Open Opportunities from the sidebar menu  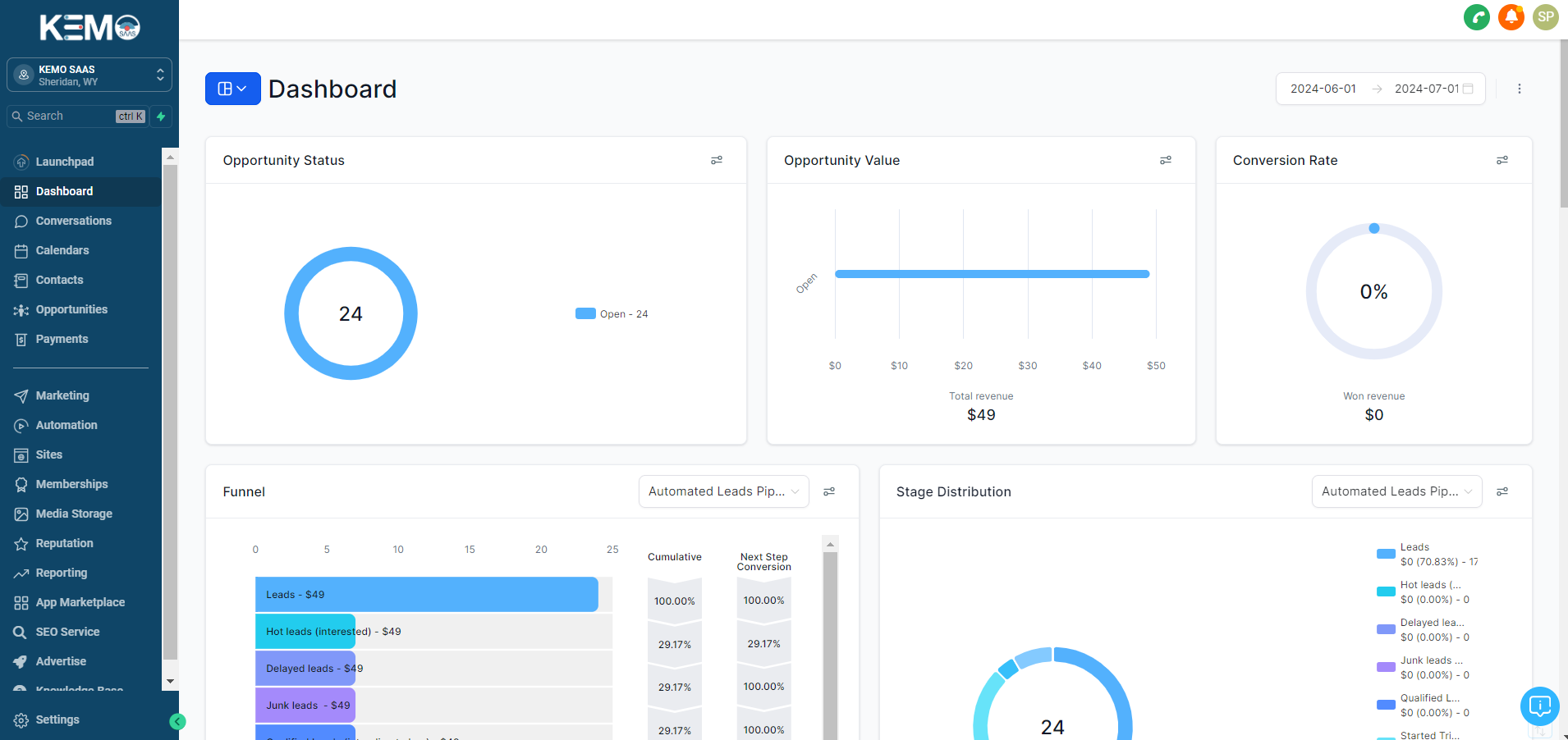(x=71, y=309)
